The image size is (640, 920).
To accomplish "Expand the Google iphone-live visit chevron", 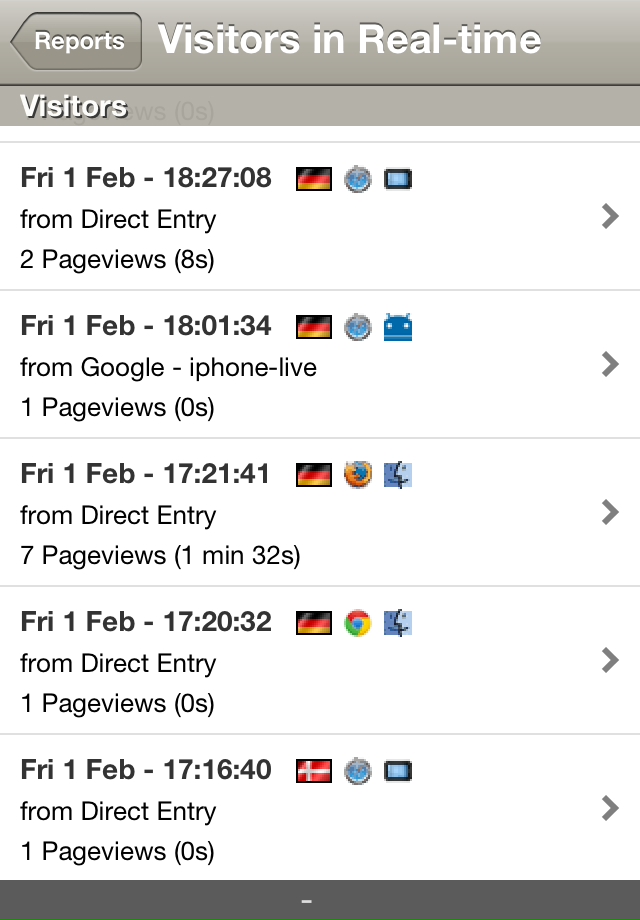I will point(611,364).
